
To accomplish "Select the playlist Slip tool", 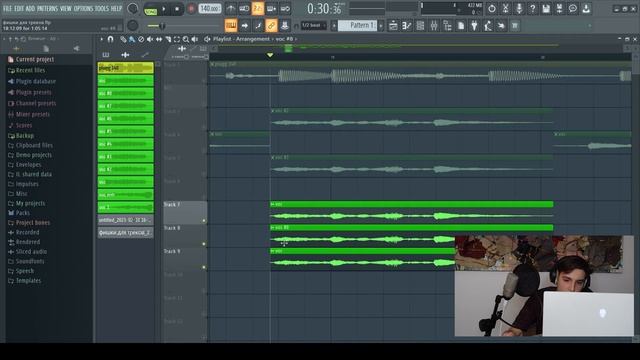I will tap(159, 39).
